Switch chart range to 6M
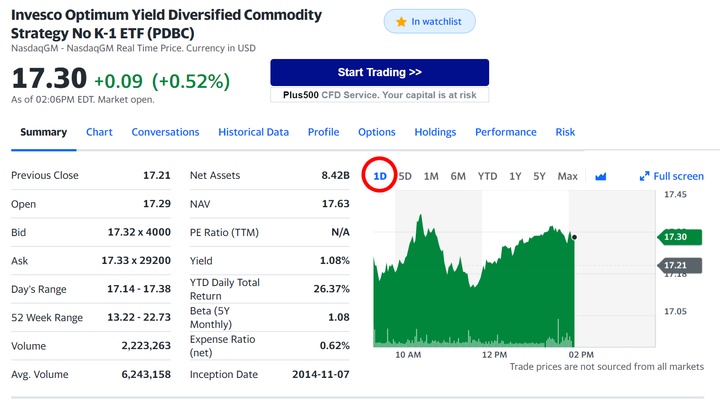Viewport: 720px width, 400px height. point(458,176)
